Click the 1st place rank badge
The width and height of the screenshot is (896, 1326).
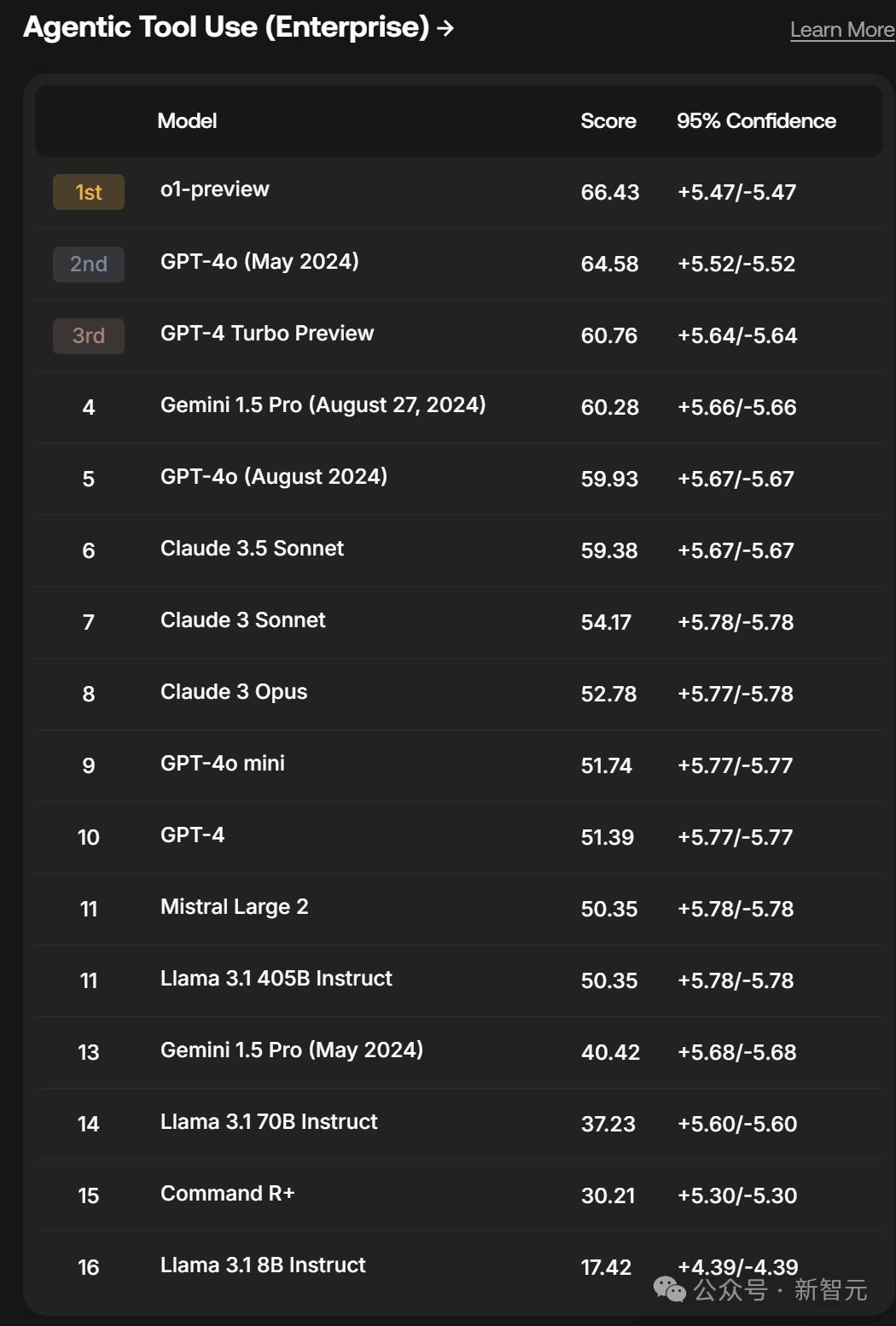89,192
